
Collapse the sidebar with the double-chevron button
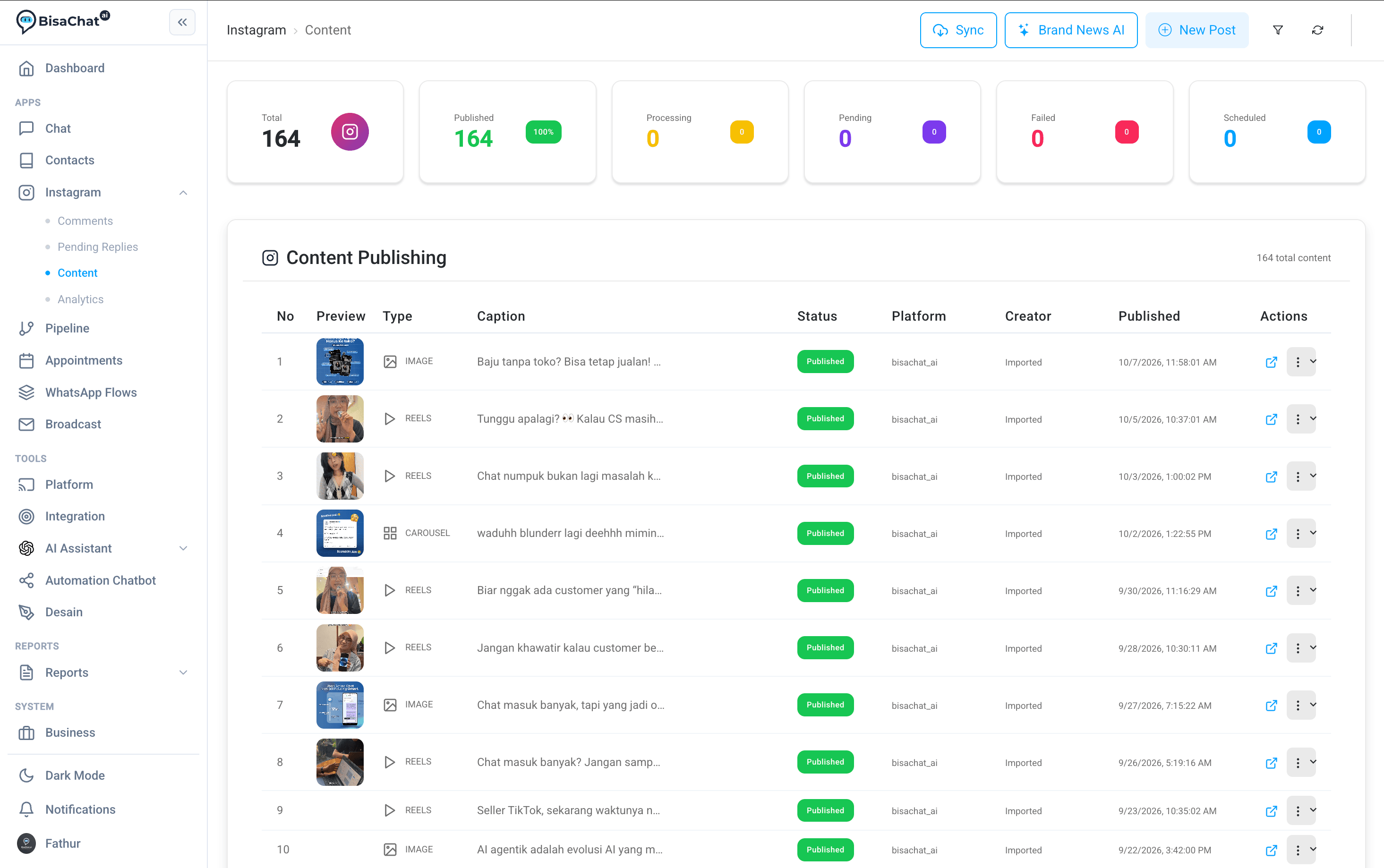[x=182, y=22]
